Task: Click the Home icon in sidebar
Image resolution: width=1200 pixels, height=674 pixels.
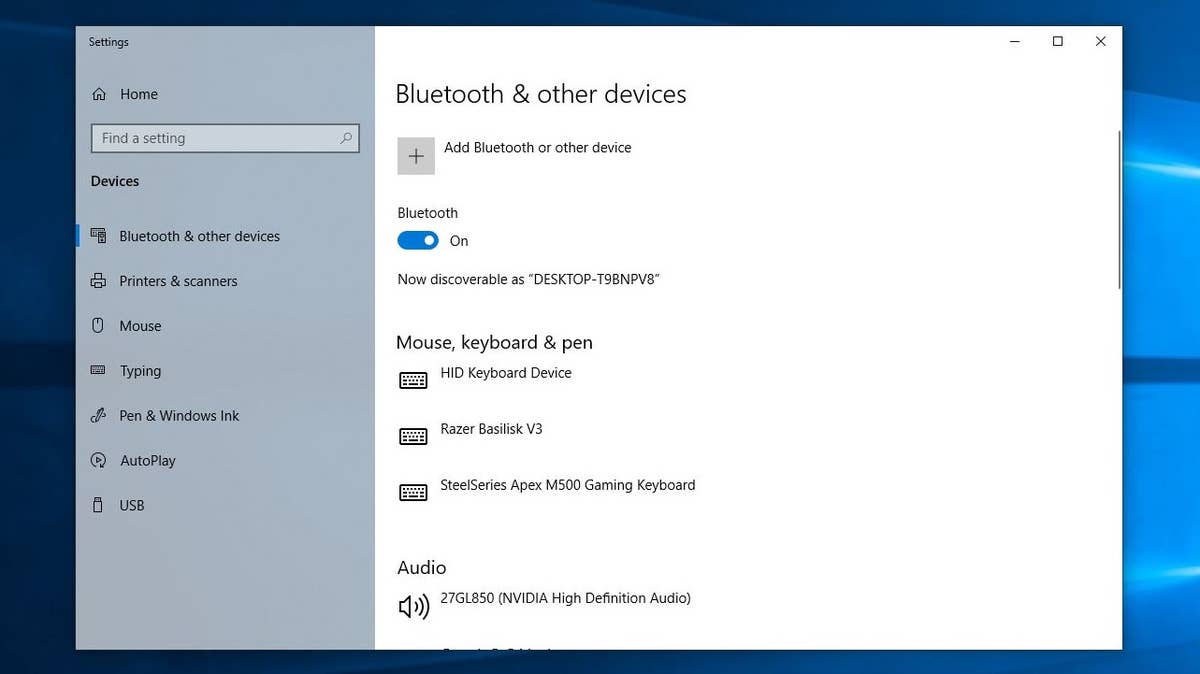Action: tap(99, 94)
